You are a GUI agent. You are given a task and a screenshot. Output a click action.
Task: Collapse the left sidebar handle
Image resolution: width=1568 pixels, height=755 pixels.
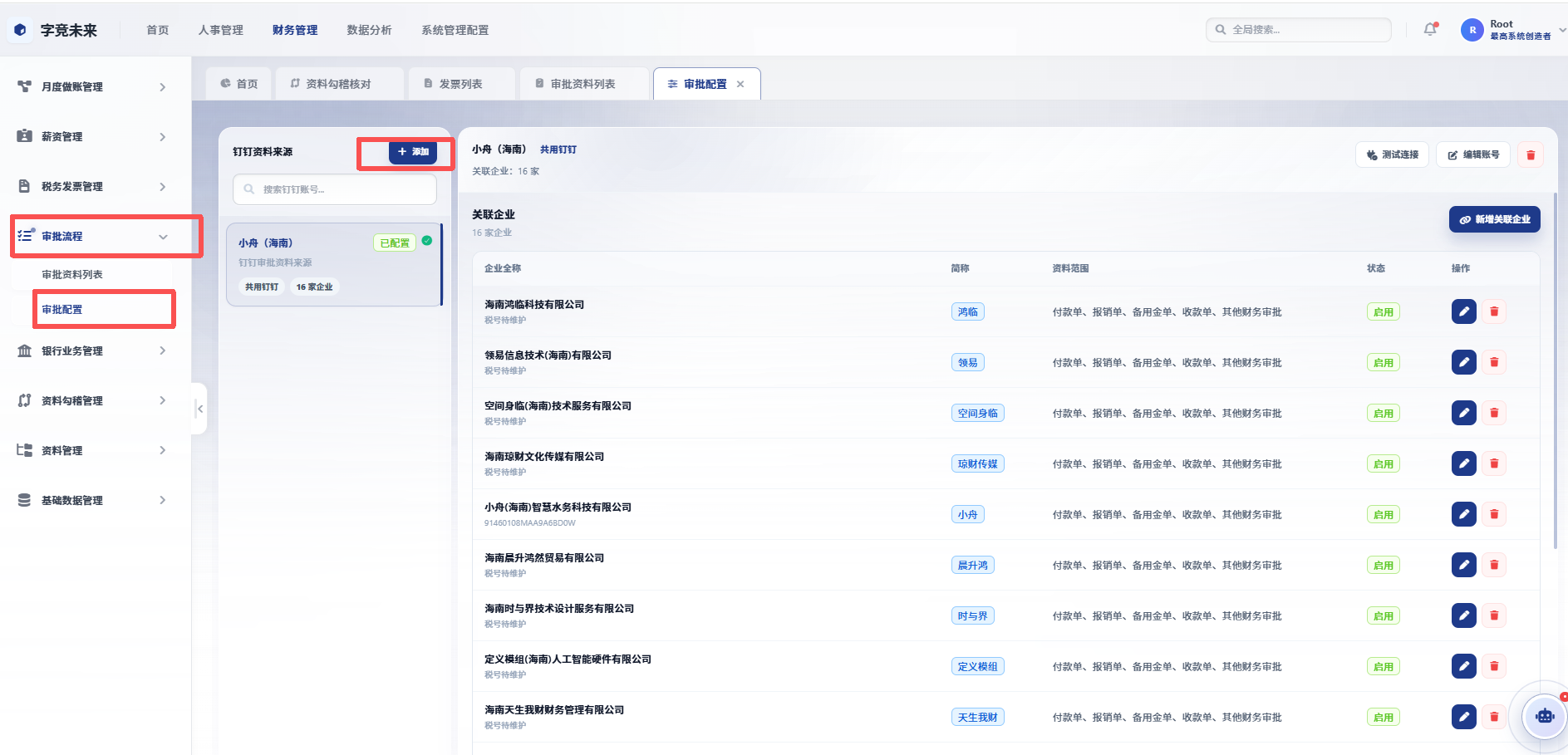coord(199,409)
